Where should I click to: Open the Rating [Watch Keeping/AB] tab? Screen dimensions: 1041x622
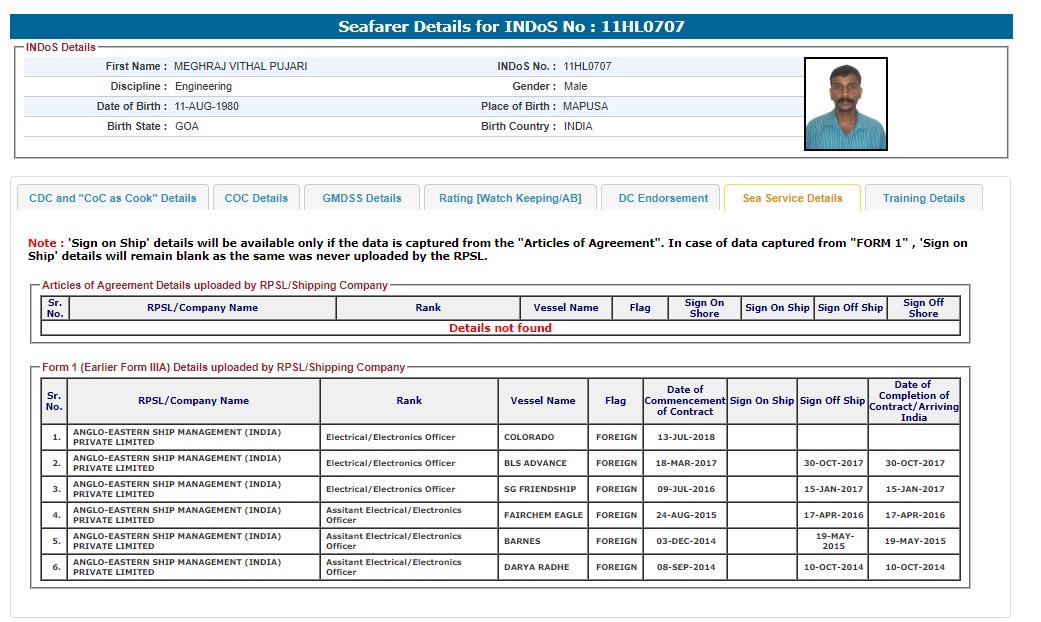pos(510,198)
